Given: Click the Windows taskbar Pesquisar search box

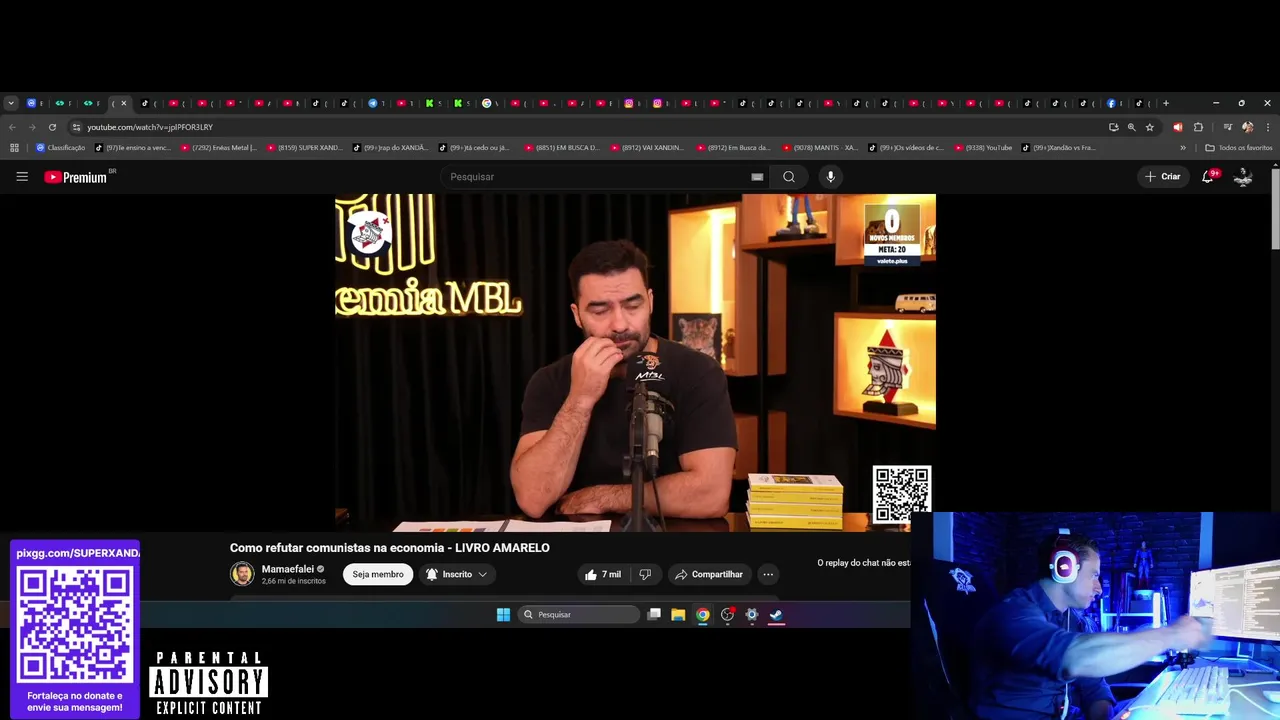Looking at the screenshot, I should (578, 615).
